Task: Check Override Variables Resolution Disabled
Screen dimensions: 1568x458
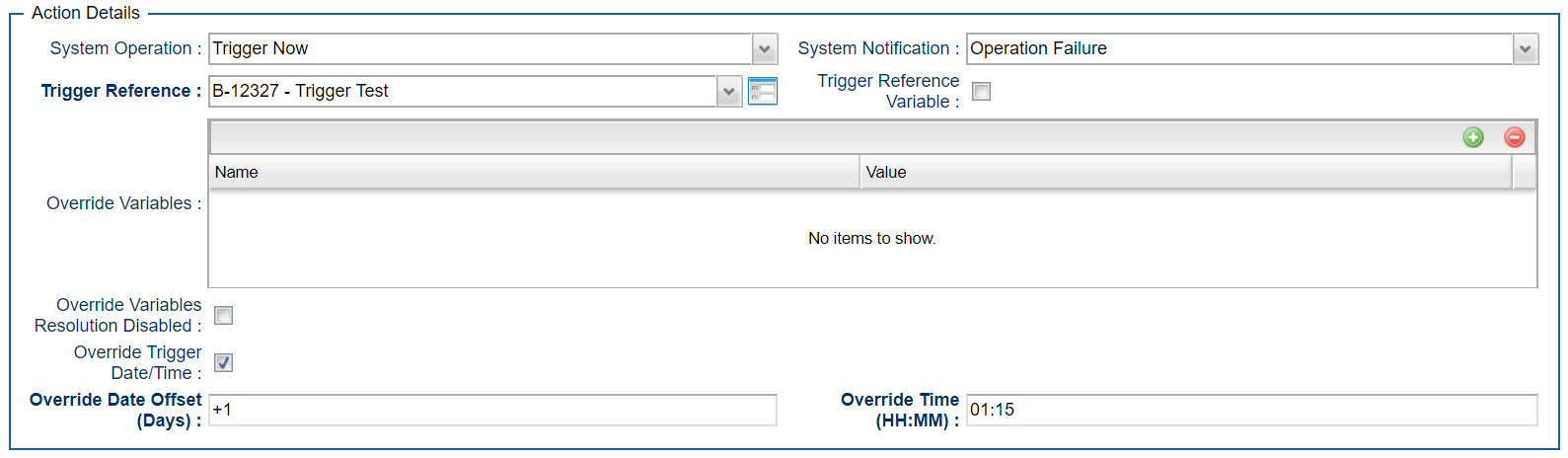Action: (x=224, y=316)
